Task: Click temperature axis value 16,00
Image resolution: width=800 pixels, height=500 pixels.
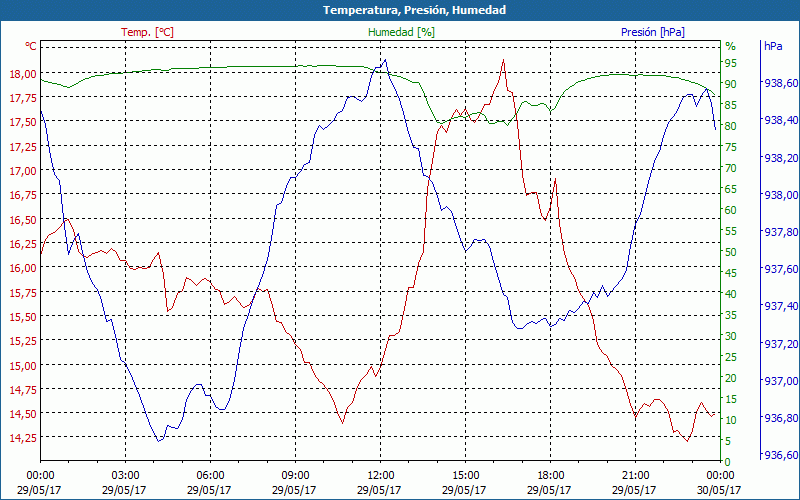Action: 23,268
